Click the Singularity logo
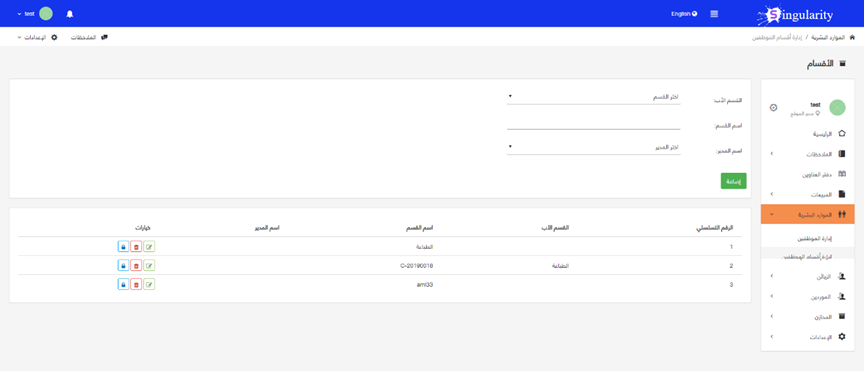Screen dimensions: 864x371 pyautogui.click(x=795, y=14)
